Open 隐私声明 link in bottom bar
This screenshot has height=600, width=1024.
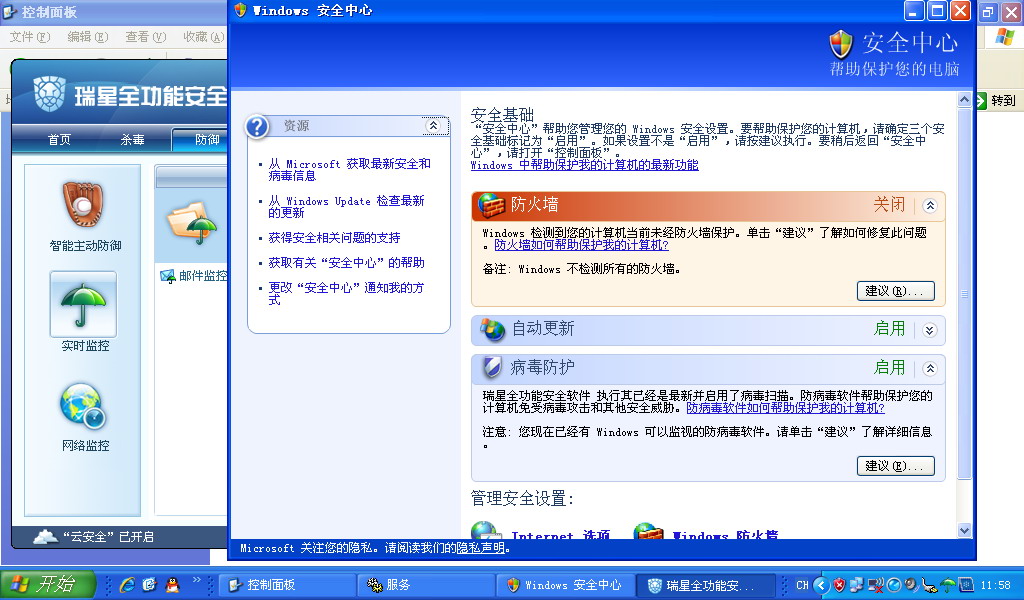pos(481,548)
